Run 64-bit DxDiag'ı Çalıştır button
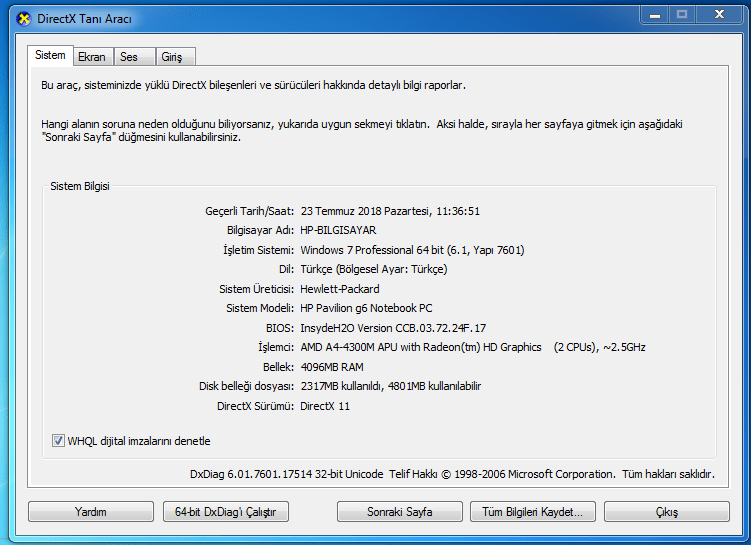The width and height of the screenshot is (751, 545). [226, 512]
